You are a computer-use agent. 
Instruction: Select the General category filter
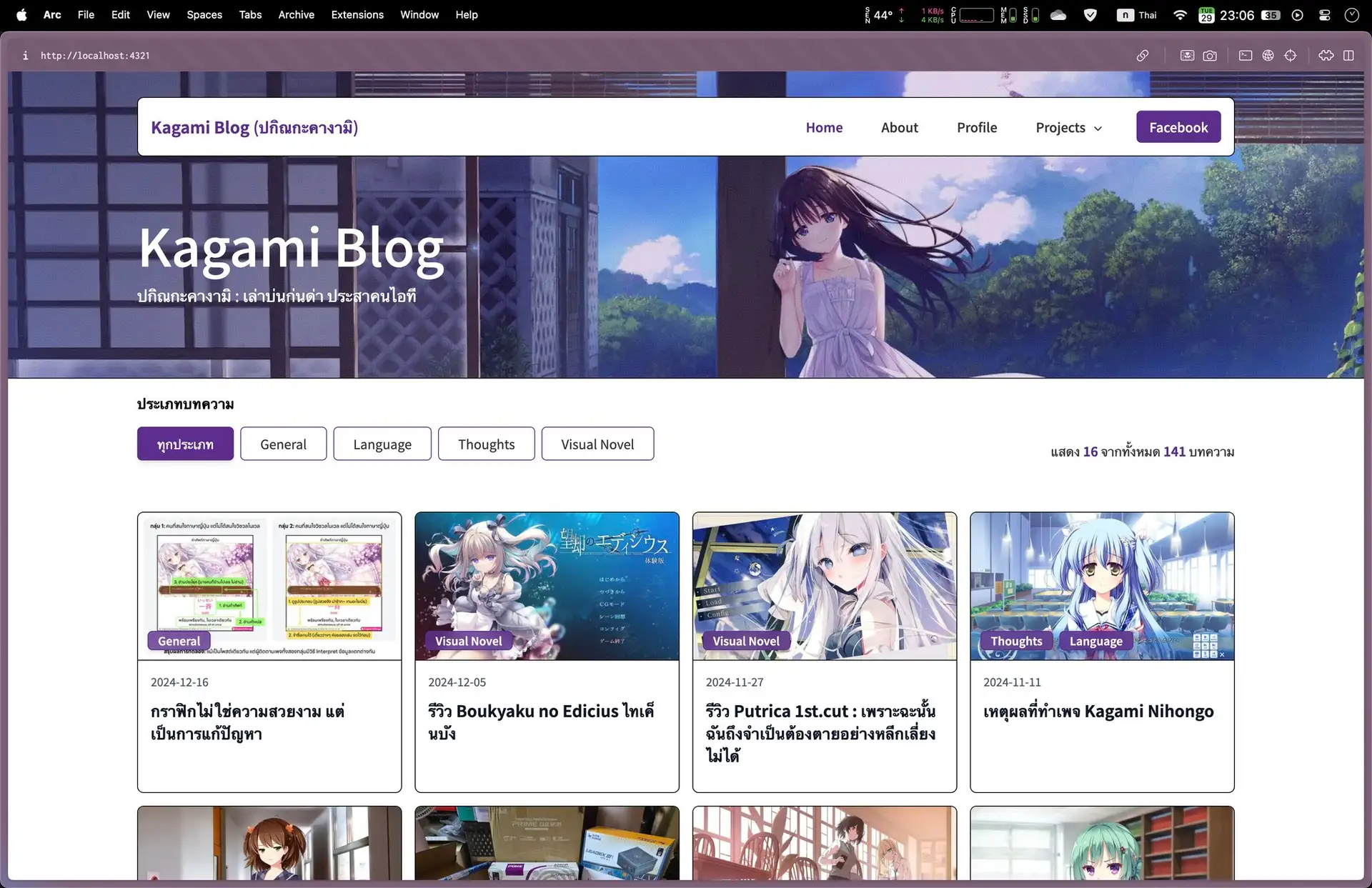tap(283, 444)
